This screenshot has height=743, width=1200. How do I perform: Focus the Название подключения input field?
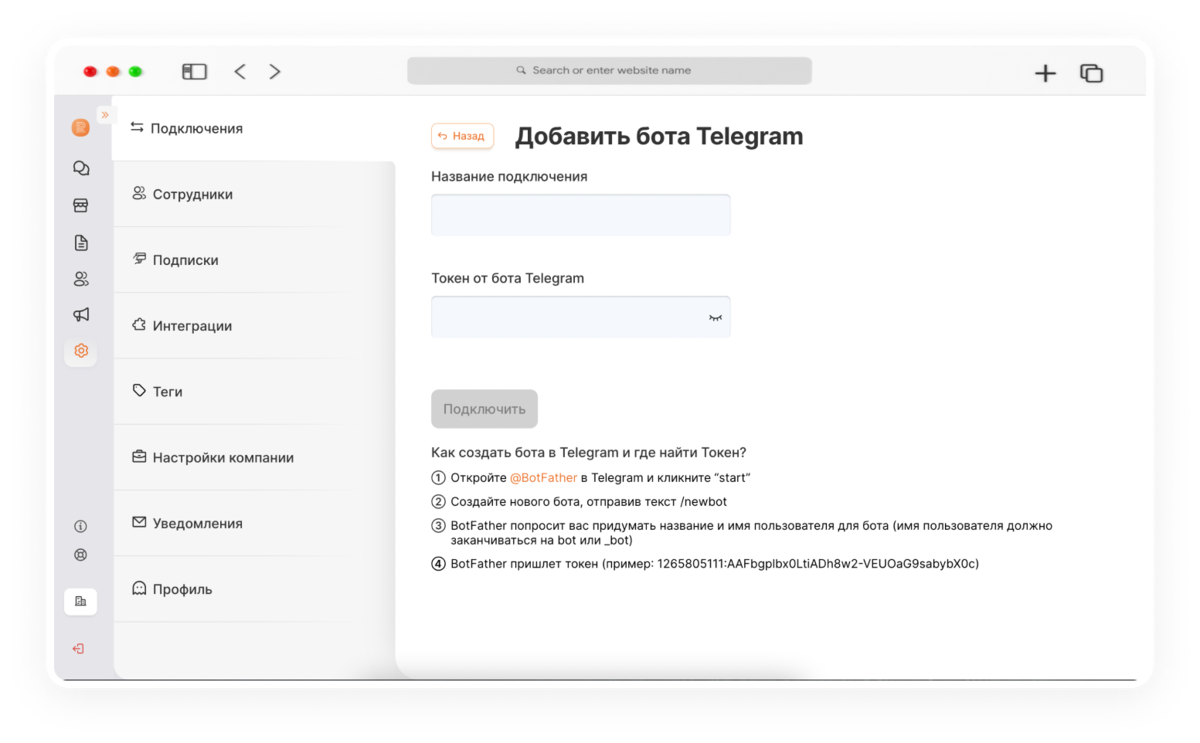click(x=581, y=215)
